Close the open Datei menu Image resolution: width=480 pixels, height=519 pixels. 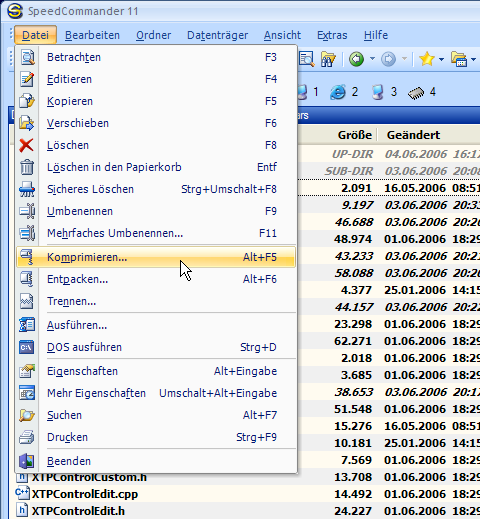[x=35, y=35]
